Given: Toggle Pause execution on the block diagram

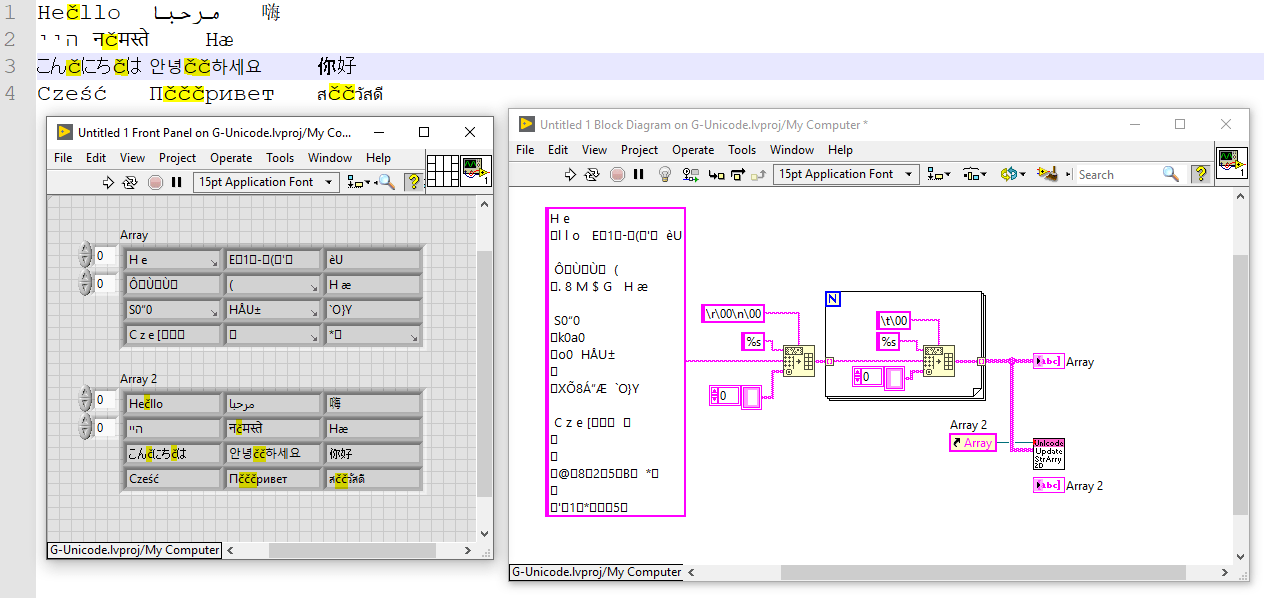Looking at the screenshot, I should [638, 174].
